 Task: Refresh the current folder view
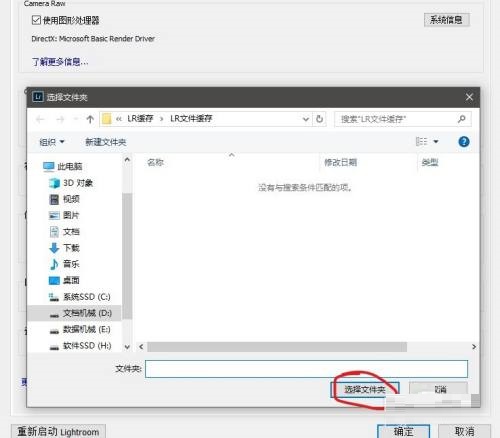pos(319,119)
